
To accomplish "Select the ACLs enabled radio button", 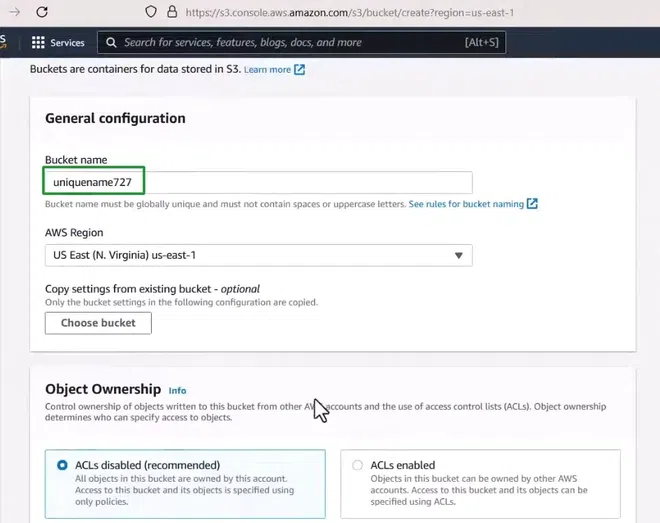I will coord(357,465).
